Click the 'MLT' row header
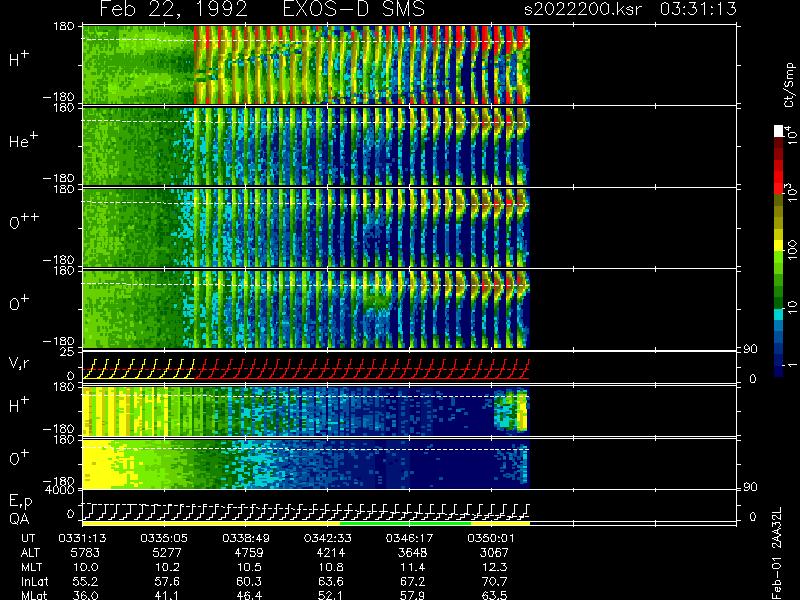Screen dimensions: 800x600 tap(32, 567)
